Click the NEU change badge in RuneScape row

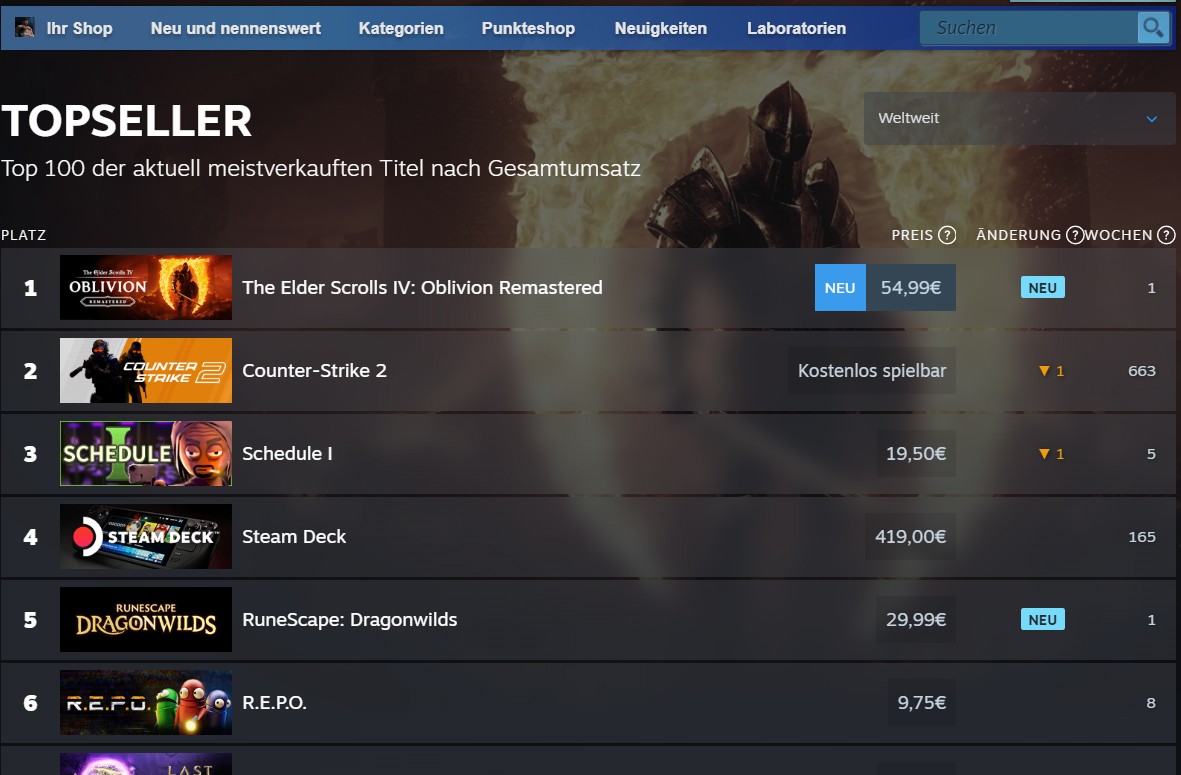coord(1042,620)
